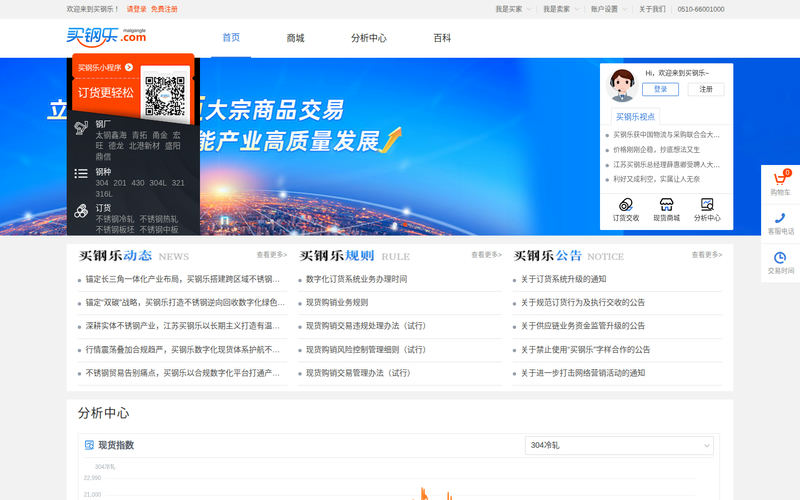This screenshot has width=800, height=500.
Task: Select steel grade 304 in 钢种
Action: pyautogui.click(x=102, y=183)
